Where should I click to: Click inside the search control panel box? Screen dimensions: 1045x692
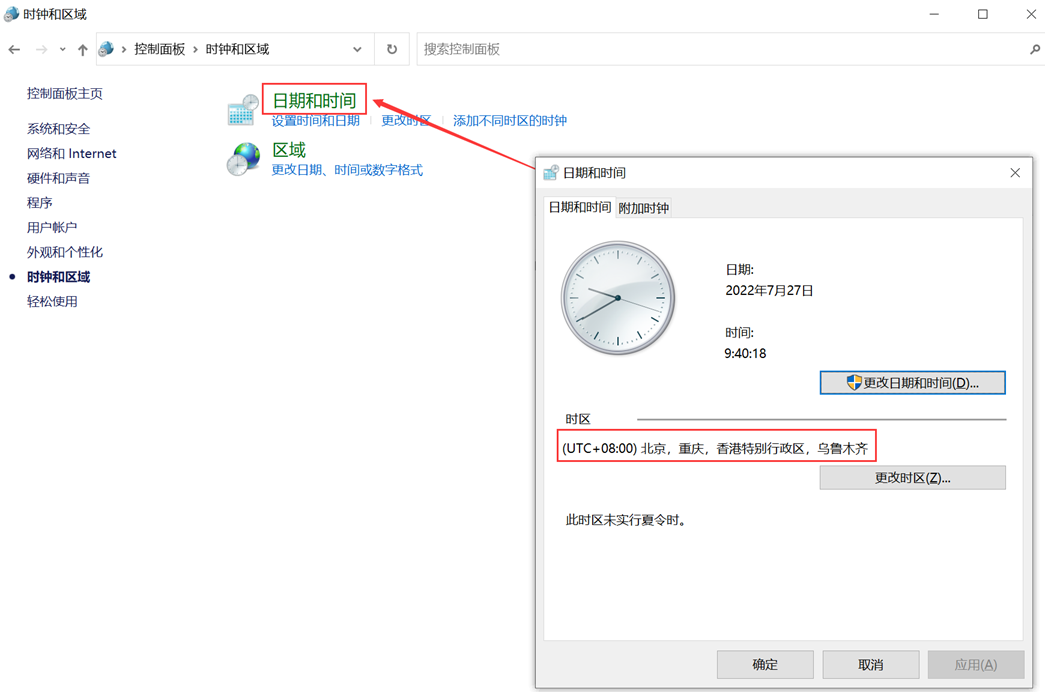point(700,48)
